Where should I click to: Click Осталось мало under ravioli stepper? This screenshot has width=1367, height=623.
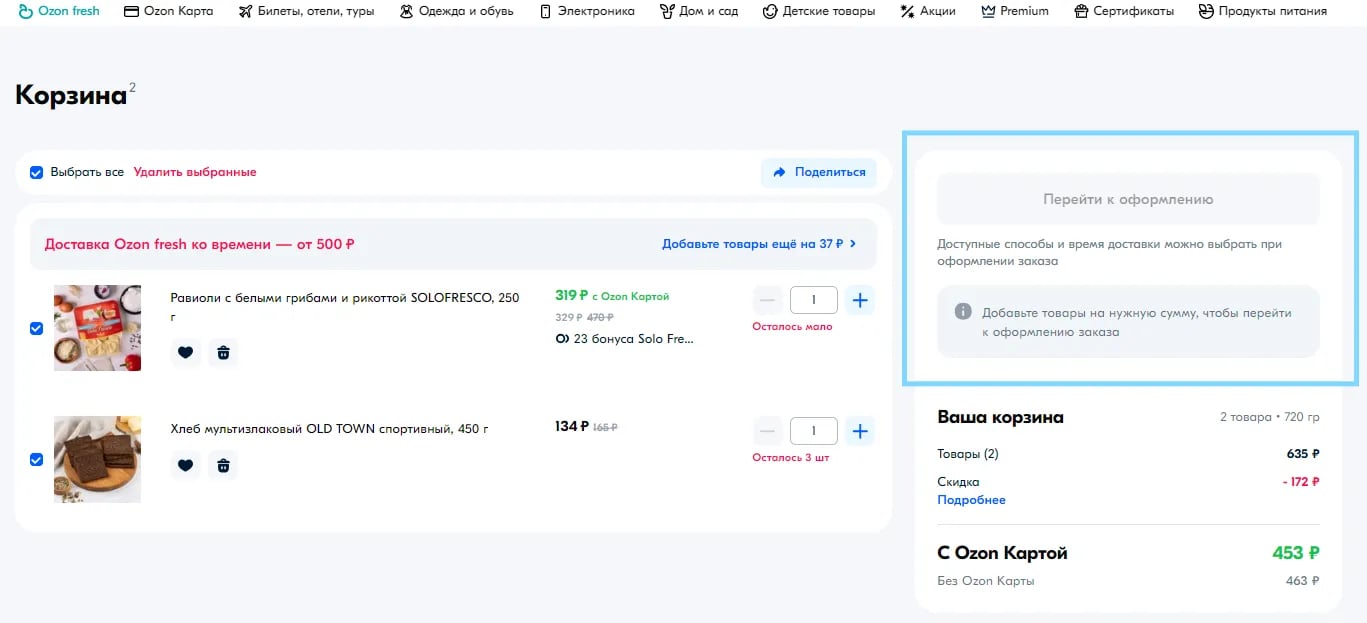[x=792, y=327]
